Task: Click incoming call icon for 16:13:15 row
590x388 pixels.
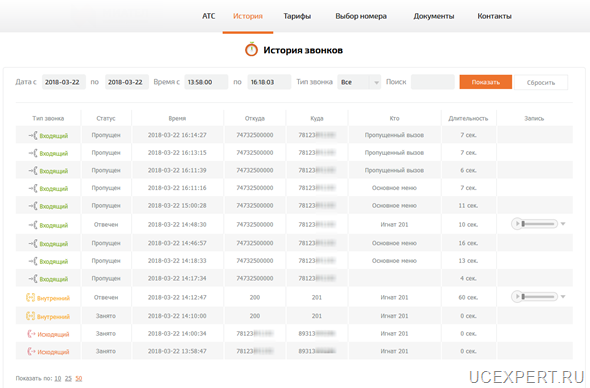Action: tap(33, 153)
